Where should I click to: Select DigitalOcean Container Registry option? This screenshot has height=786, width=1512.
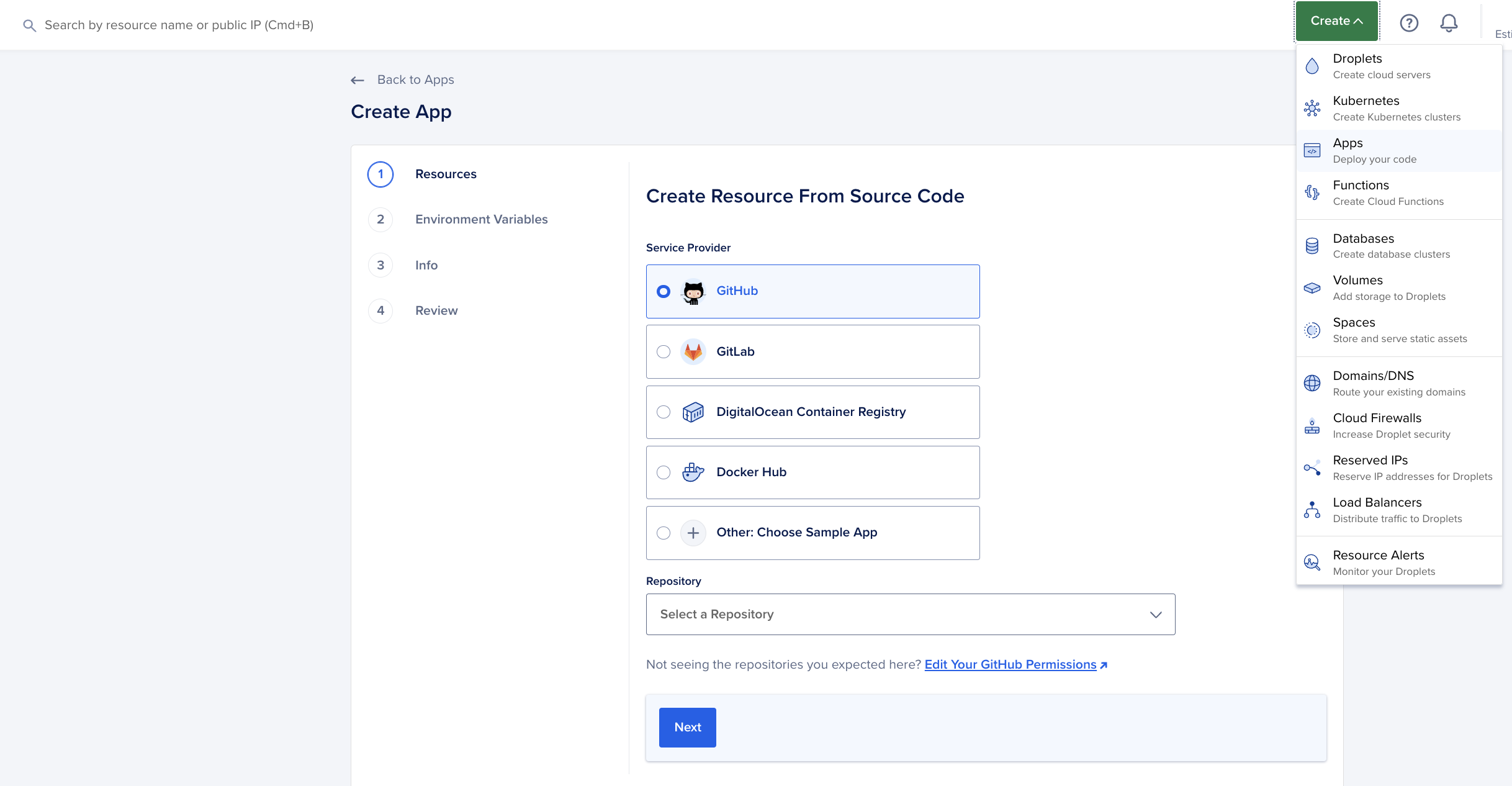[x=663, y=411]
